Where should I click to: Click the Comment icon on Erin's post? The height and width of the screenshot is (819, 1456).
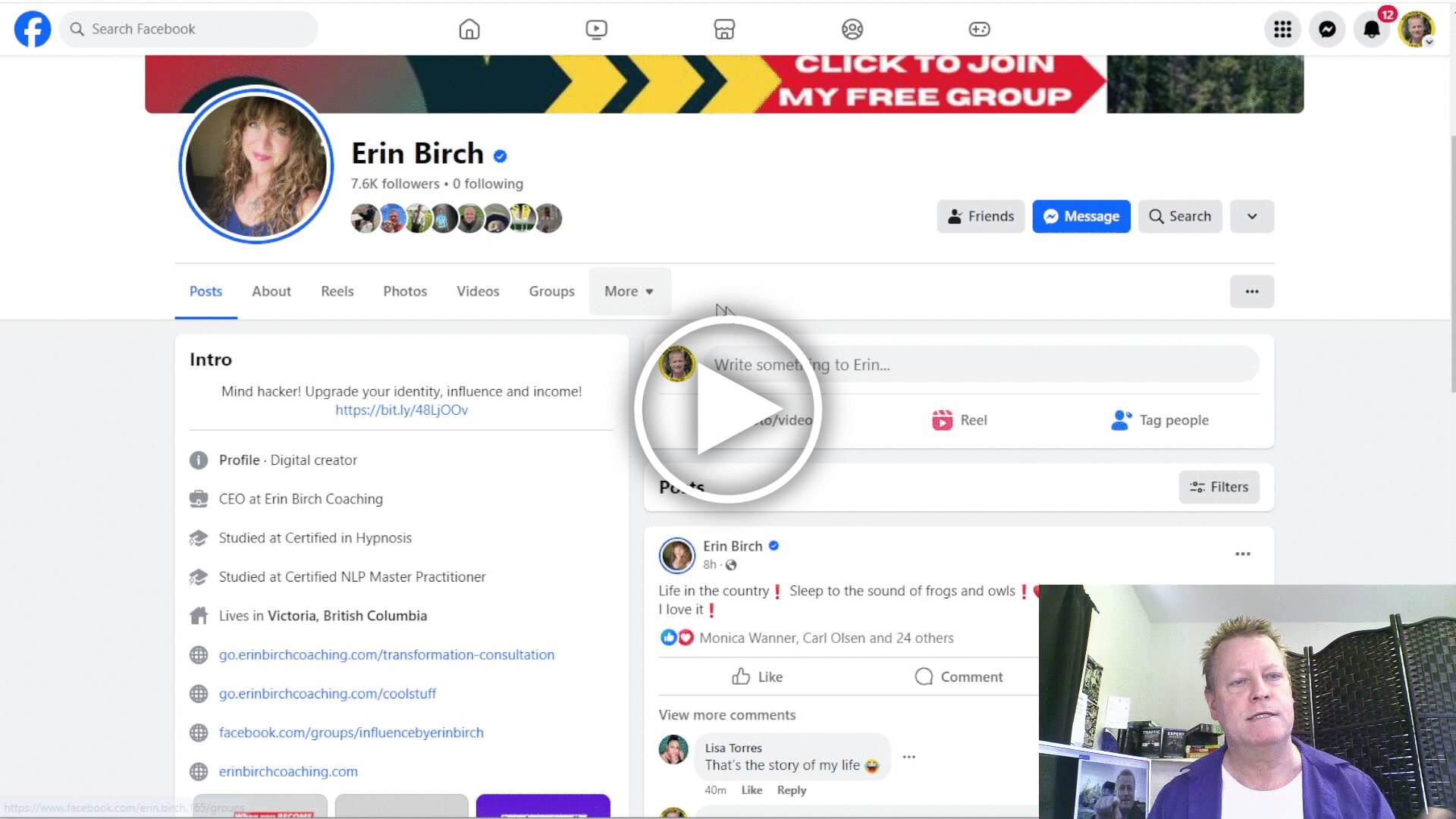924,676
